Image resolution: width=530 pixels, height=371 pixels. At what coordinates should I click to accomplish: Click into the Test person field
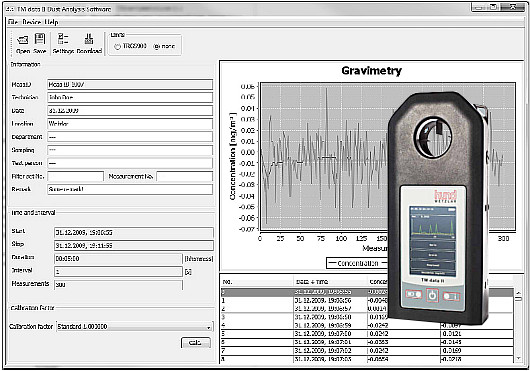point(130,163)
